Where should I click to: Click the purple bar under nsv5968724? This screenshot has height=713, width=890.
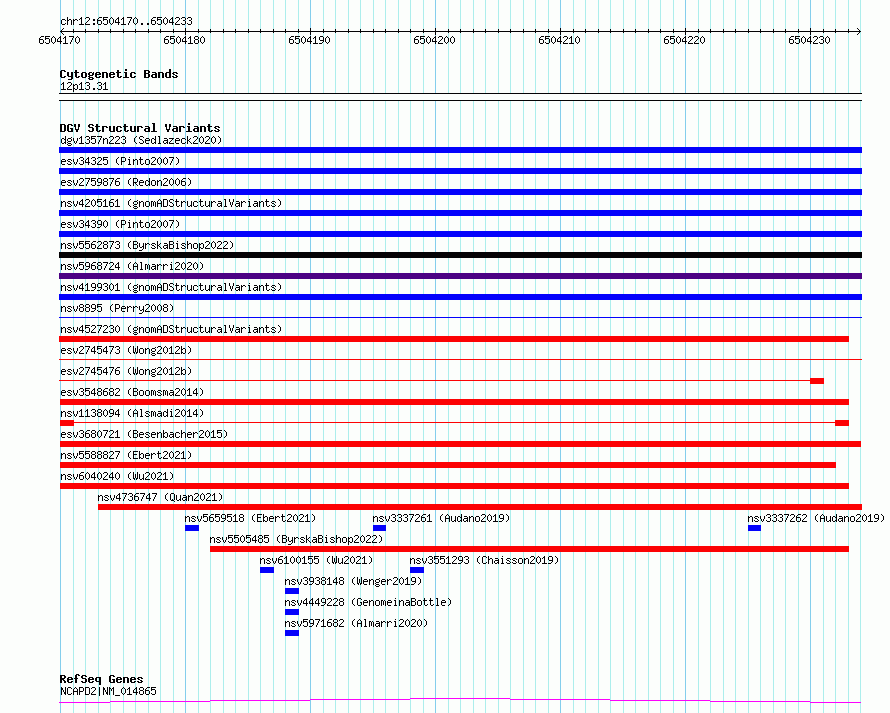click(460, 276)
